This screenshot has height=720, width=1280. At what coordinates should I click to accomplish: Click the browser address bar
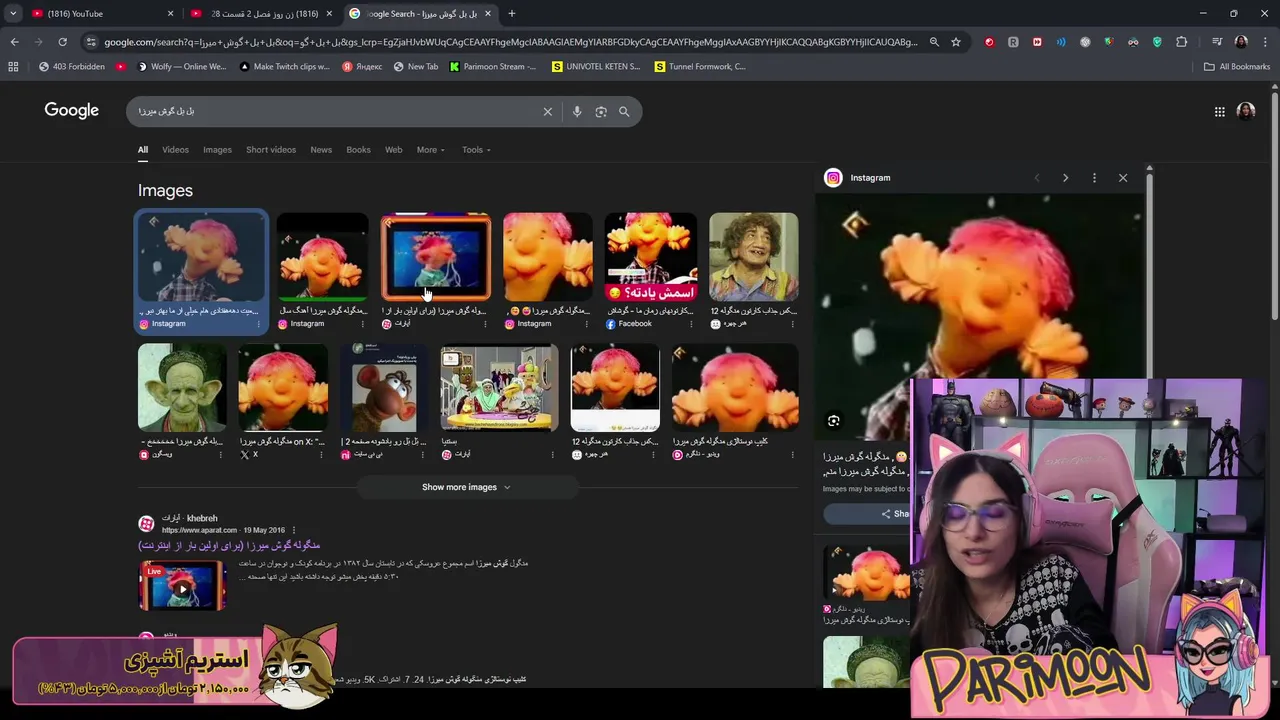[x=510, y=42]
